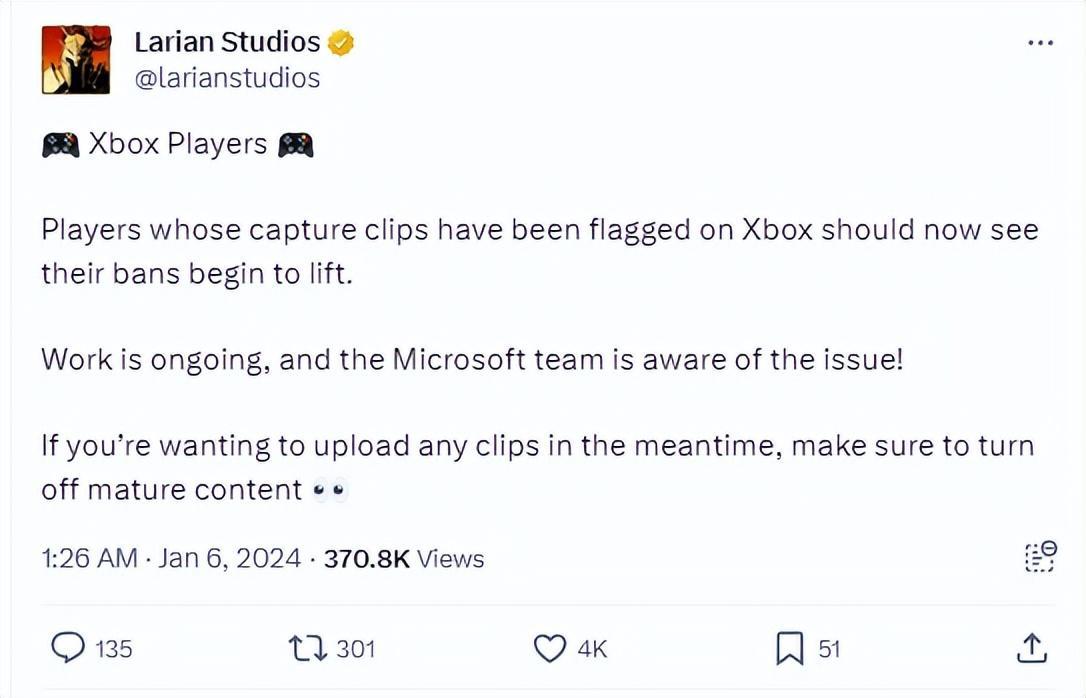Image resolution: width=1086 pixels, height=698 pixels.
Task: Click the controller emoji before "Xbox Players"
Action: click(x=60, y=146)
